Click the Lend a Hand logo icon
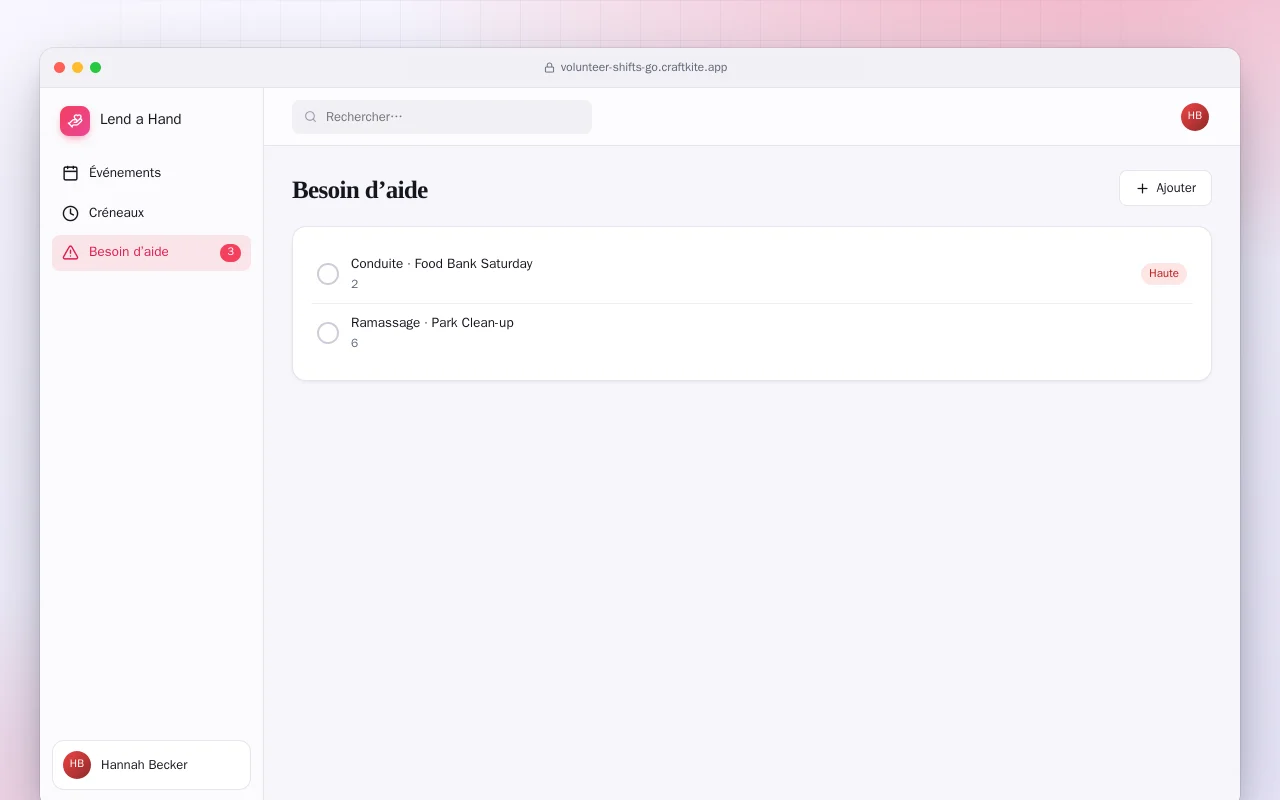Screen dimensions: 1280x800 click(x=75, y=121)
